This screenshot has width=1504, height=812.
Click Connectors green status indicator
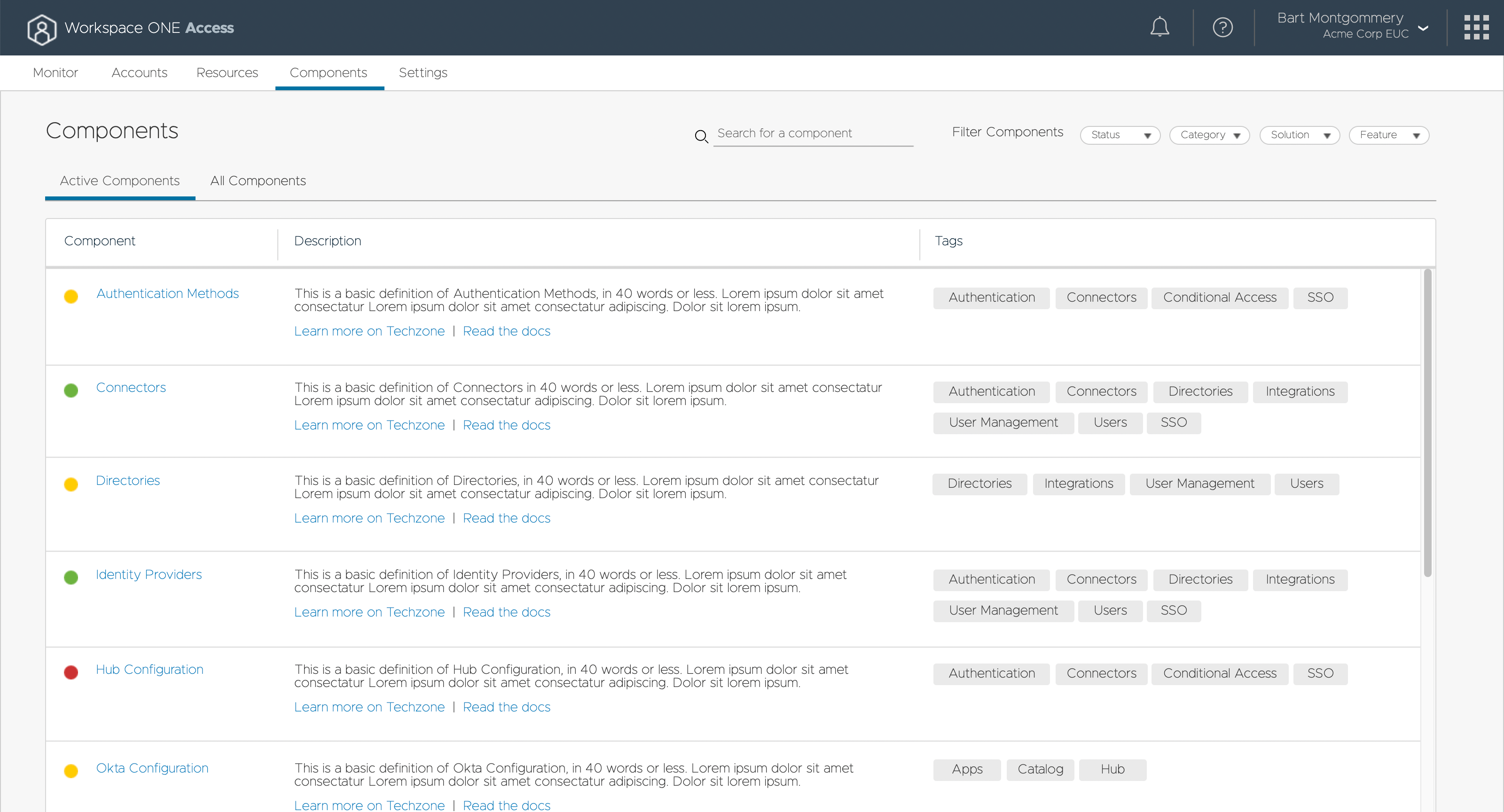[x=71, y=390]
